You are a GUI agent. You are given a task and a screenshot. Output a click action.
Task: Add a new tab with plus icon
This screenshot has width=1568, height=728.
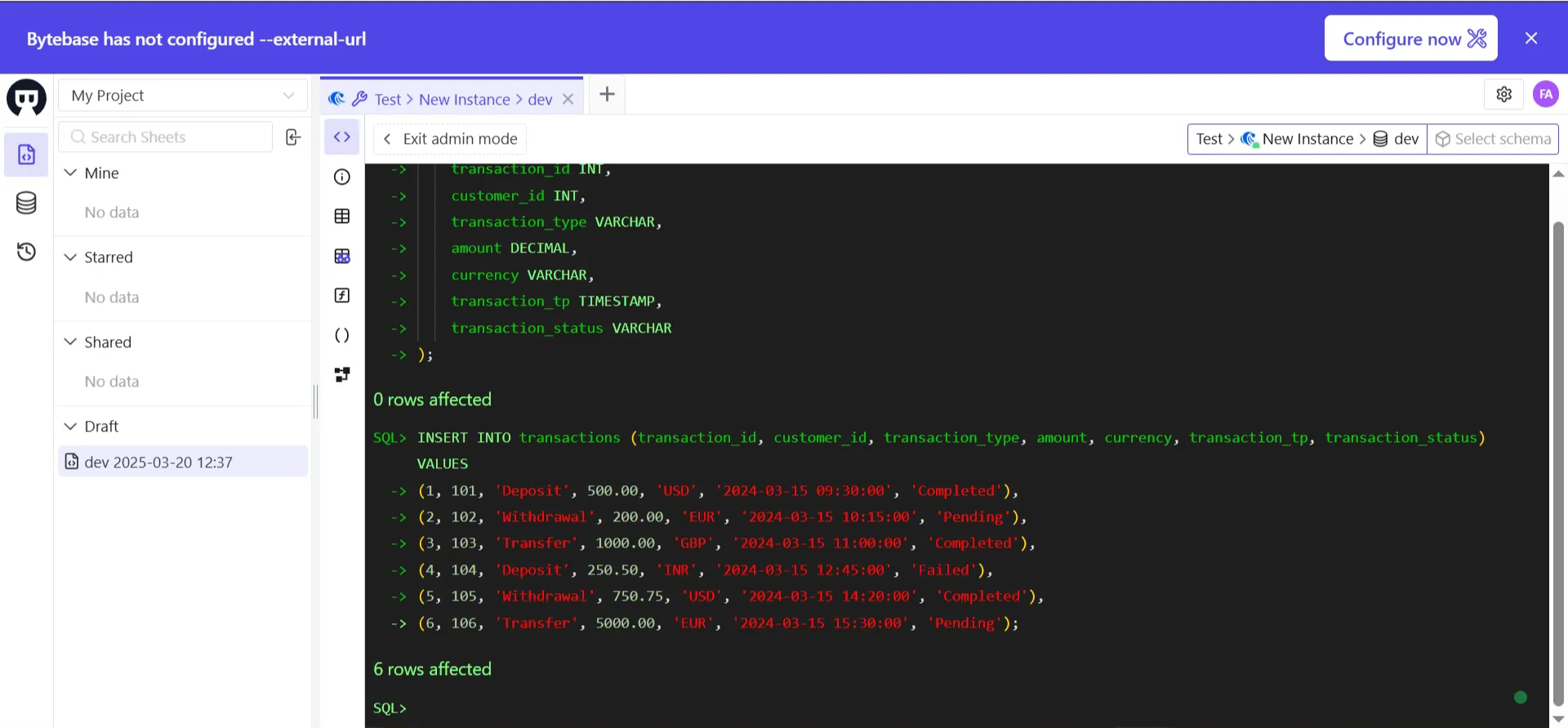click(x=607, y=95)
